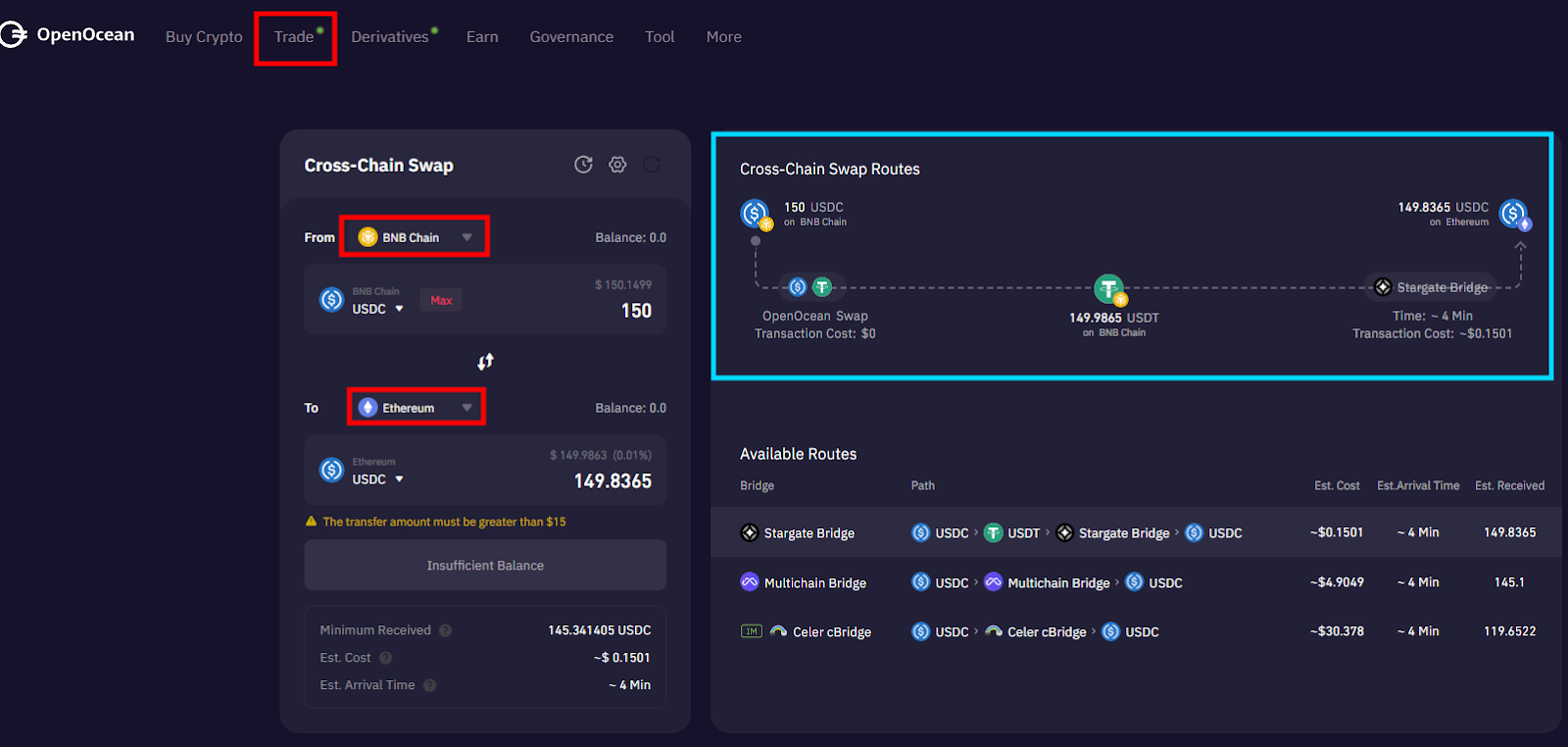The height and width of the screenshot is (747, 1568).
Task: Click the Multichain Bridge icon in Bridge column
Action: [x=750, y=581]
